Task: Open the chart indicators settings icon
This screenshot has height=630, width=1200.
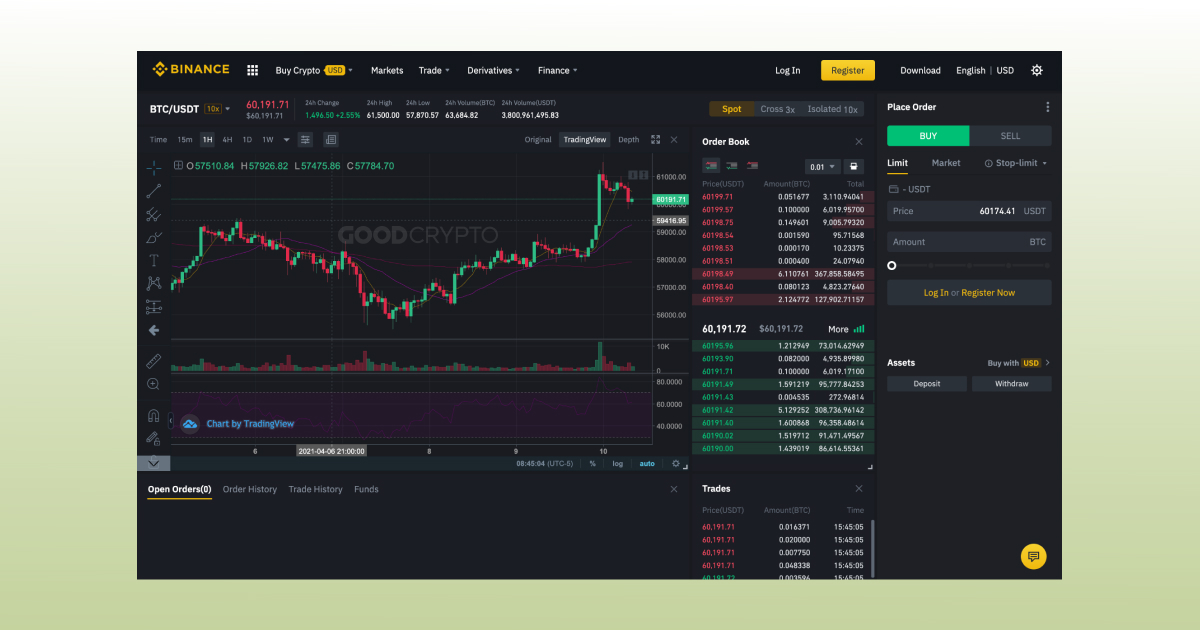Action: [305, 139]
